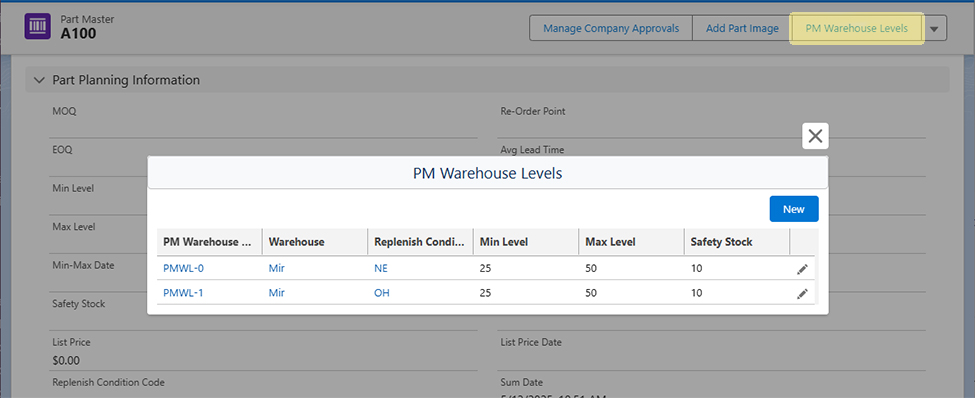This screenshot has width=975, height=398.
Task: Click the Avg Lead Time field label
Action: (x=532, y=150)
